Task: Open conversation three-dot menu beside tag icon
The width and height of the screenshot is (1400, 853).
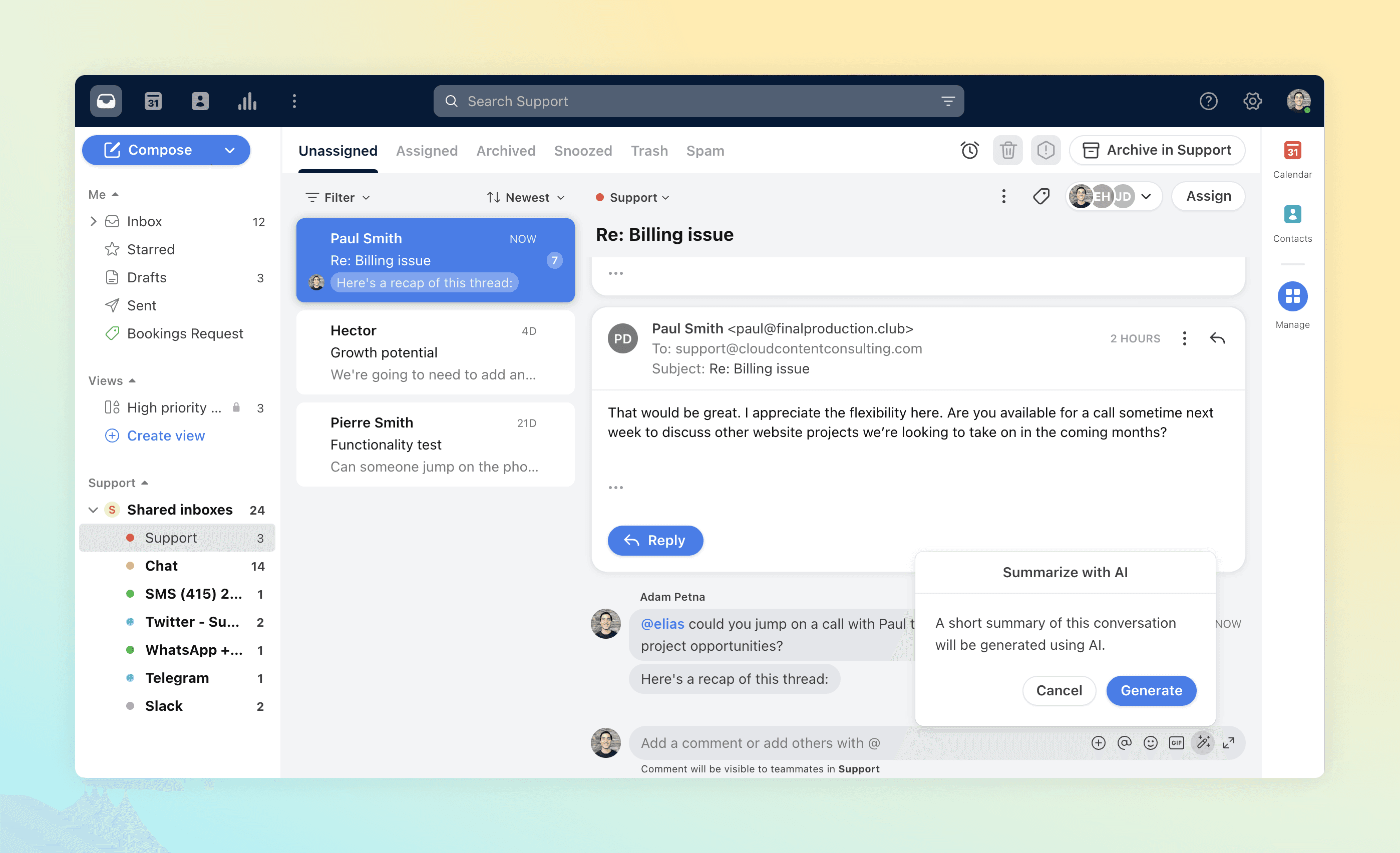Action: point(1004,197)
